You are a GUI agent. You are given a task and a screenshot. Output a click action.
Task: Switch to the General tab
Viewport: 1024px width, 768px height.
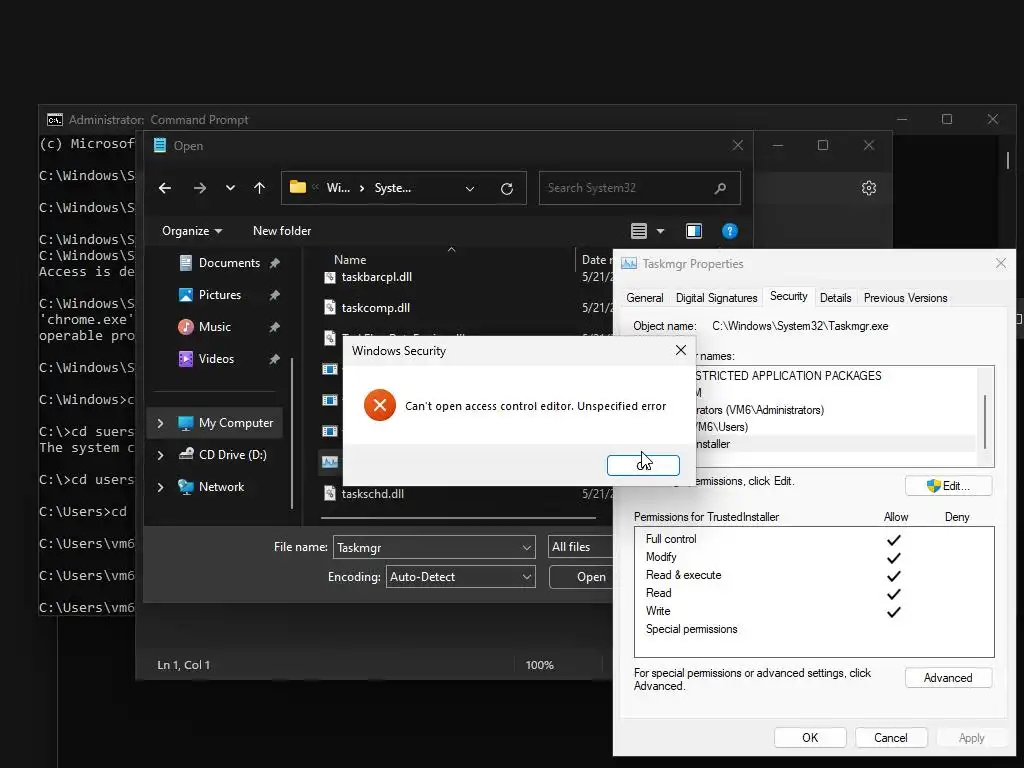click(645, 298)
